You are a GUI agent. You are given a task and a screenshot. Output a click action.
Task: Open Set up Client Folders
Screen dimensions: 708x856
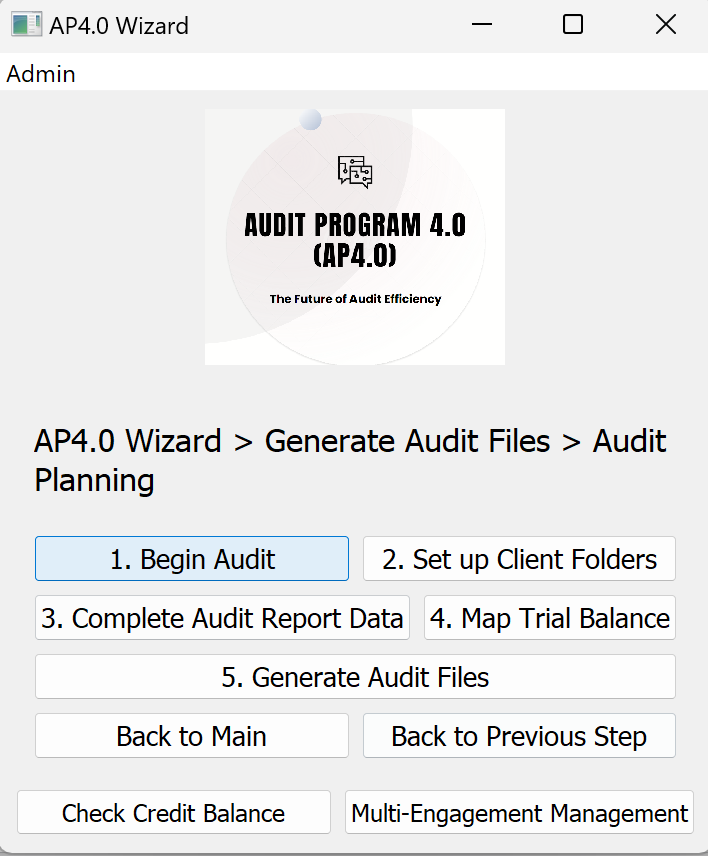(x=519, y=558)
